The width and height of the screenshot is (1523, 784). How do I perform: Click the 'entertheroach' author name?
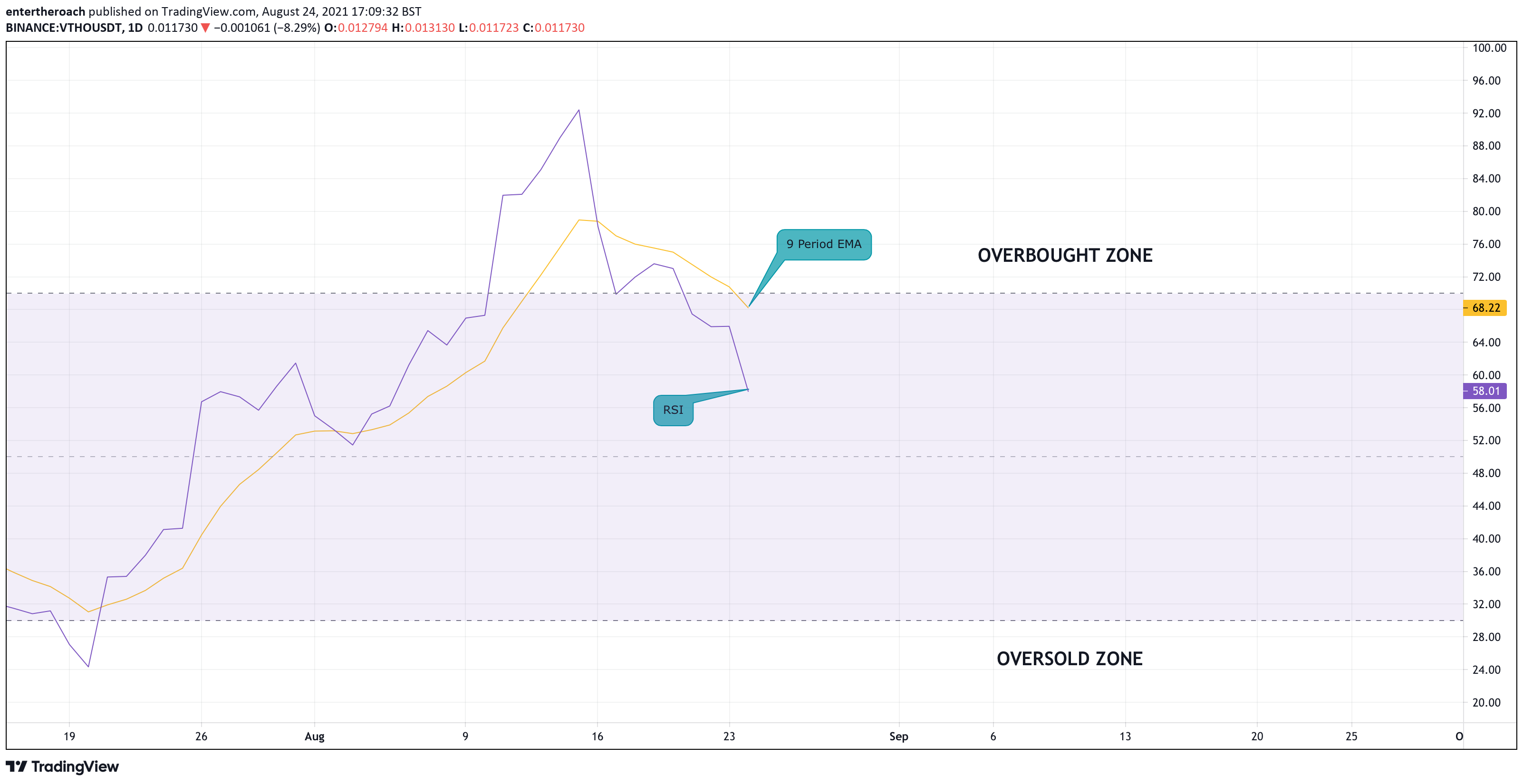pos(46,11)
